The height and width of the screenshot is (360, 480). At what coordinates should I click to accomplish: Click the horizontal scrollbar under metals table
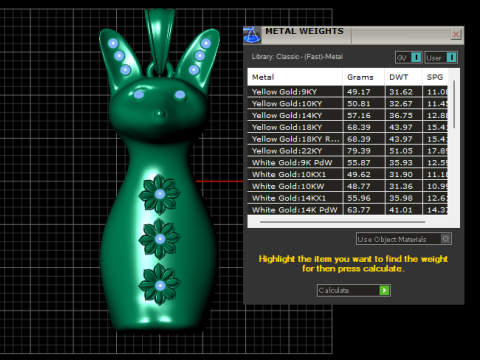pos(342,222)
